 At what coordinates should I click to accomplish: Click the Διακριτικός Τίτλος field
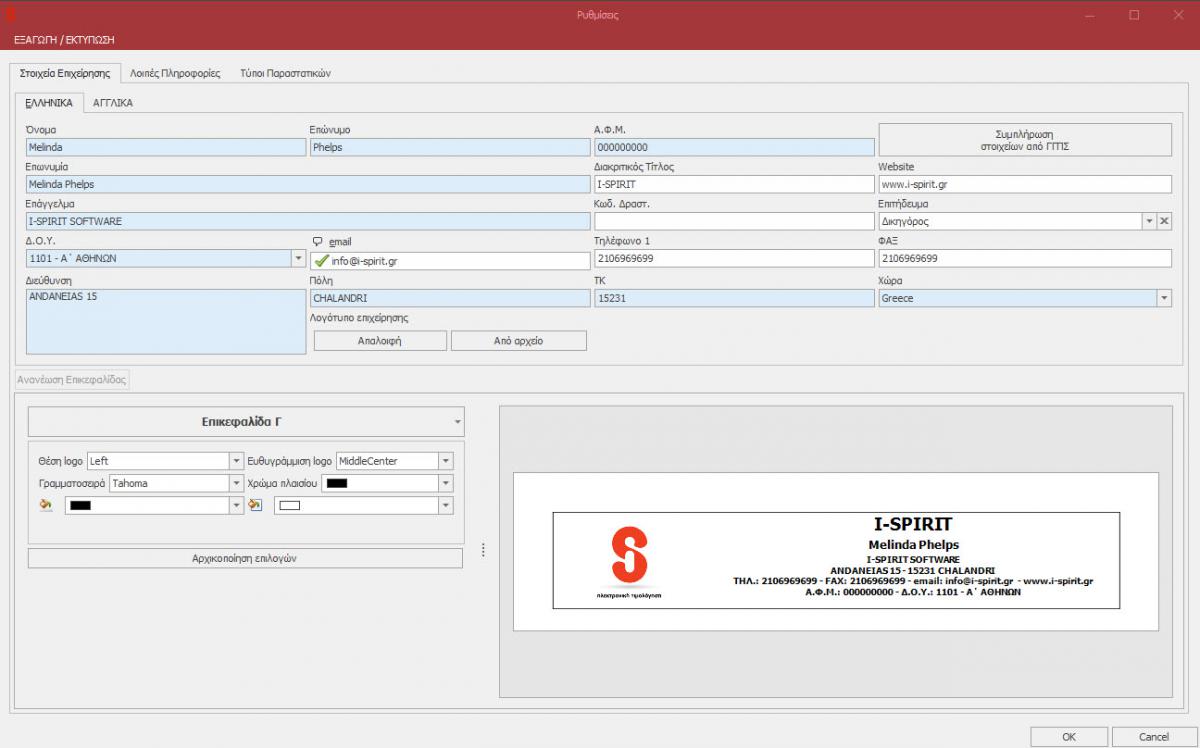coord(734,184)
